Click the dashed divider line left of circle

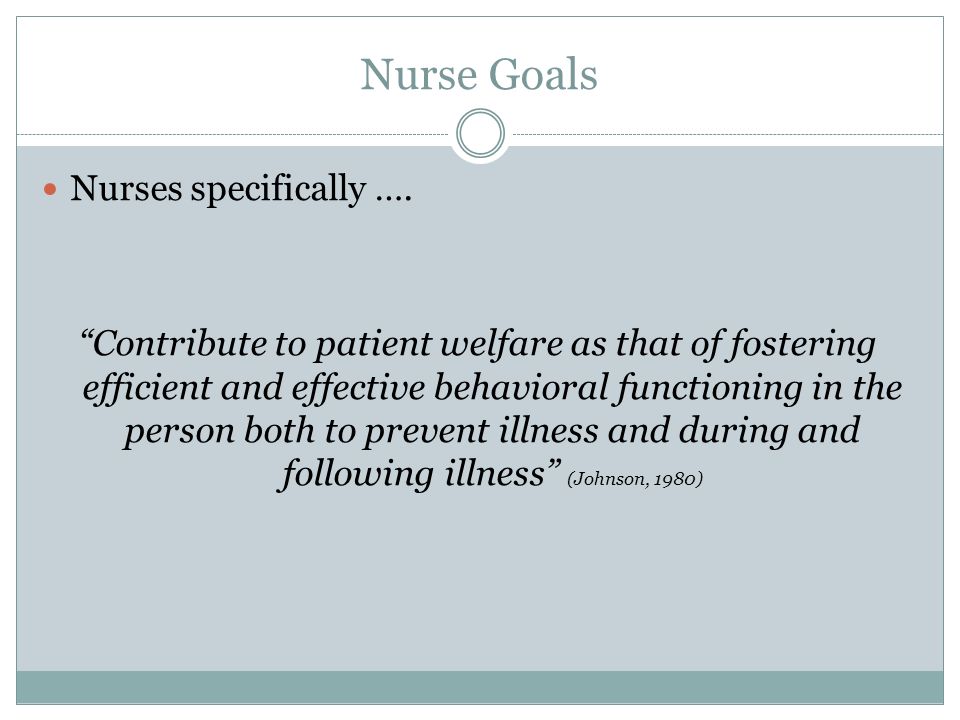[233, 134]
